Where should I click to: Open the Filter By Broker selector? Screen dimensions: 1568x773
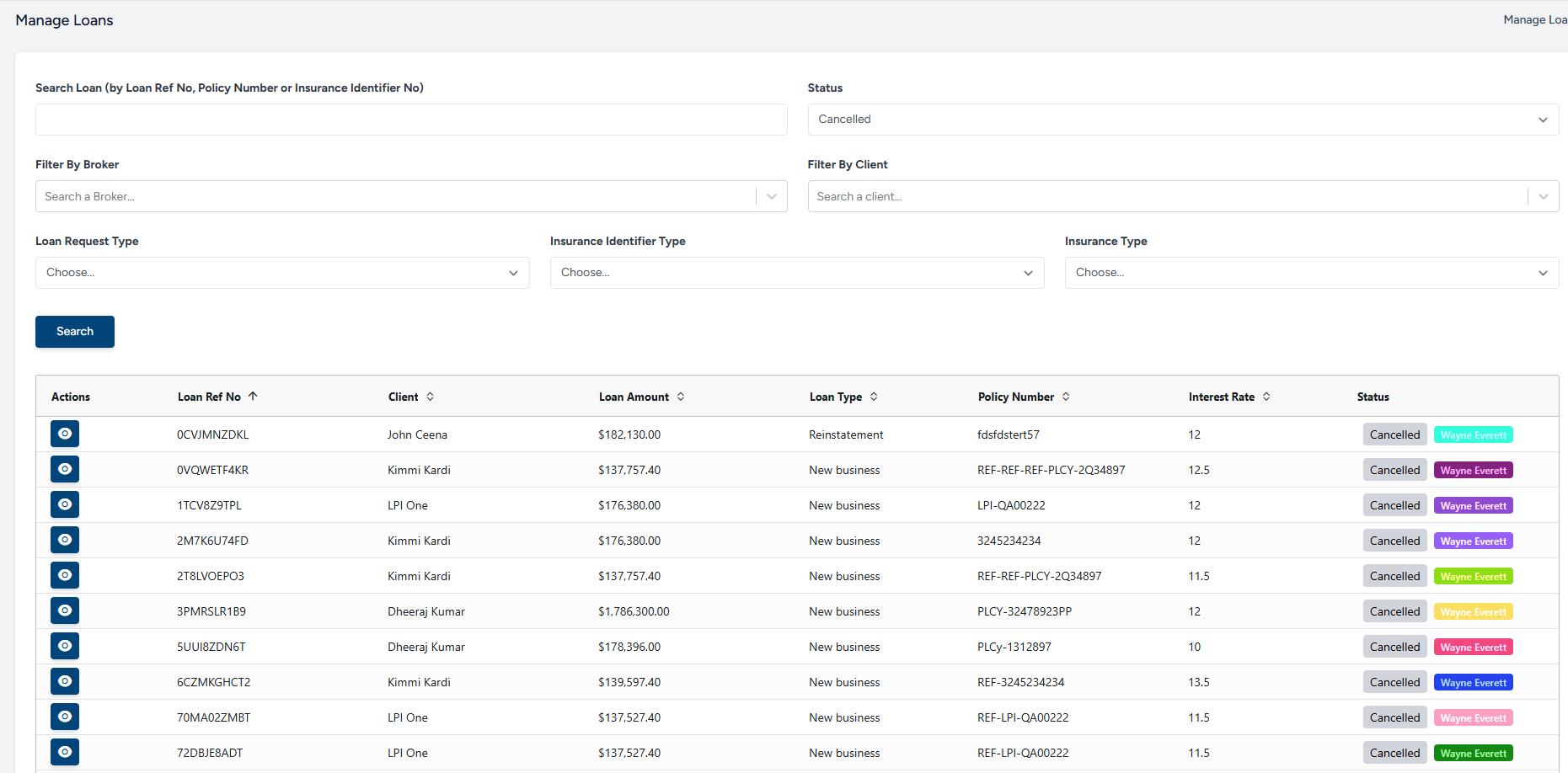(x=396, y=196)
